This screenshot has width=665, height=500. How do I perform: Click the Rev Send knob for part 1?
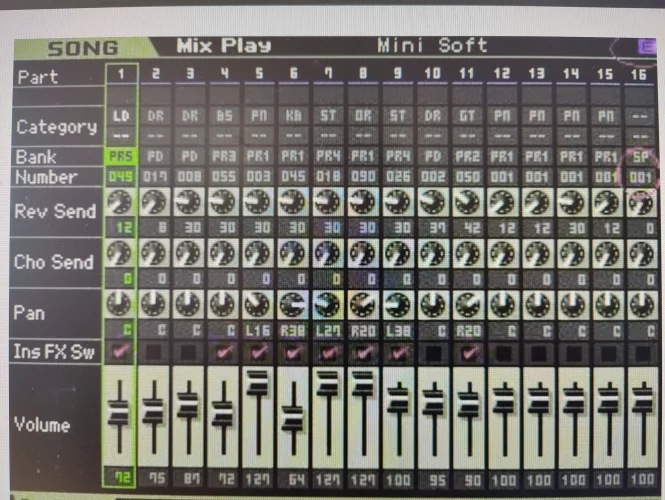(x=119, y=203)
